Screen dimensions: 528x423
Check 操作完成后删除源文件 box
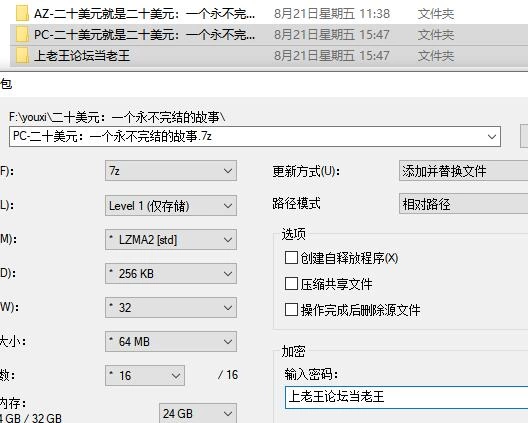pyautogui.click(x=291, y=310)
